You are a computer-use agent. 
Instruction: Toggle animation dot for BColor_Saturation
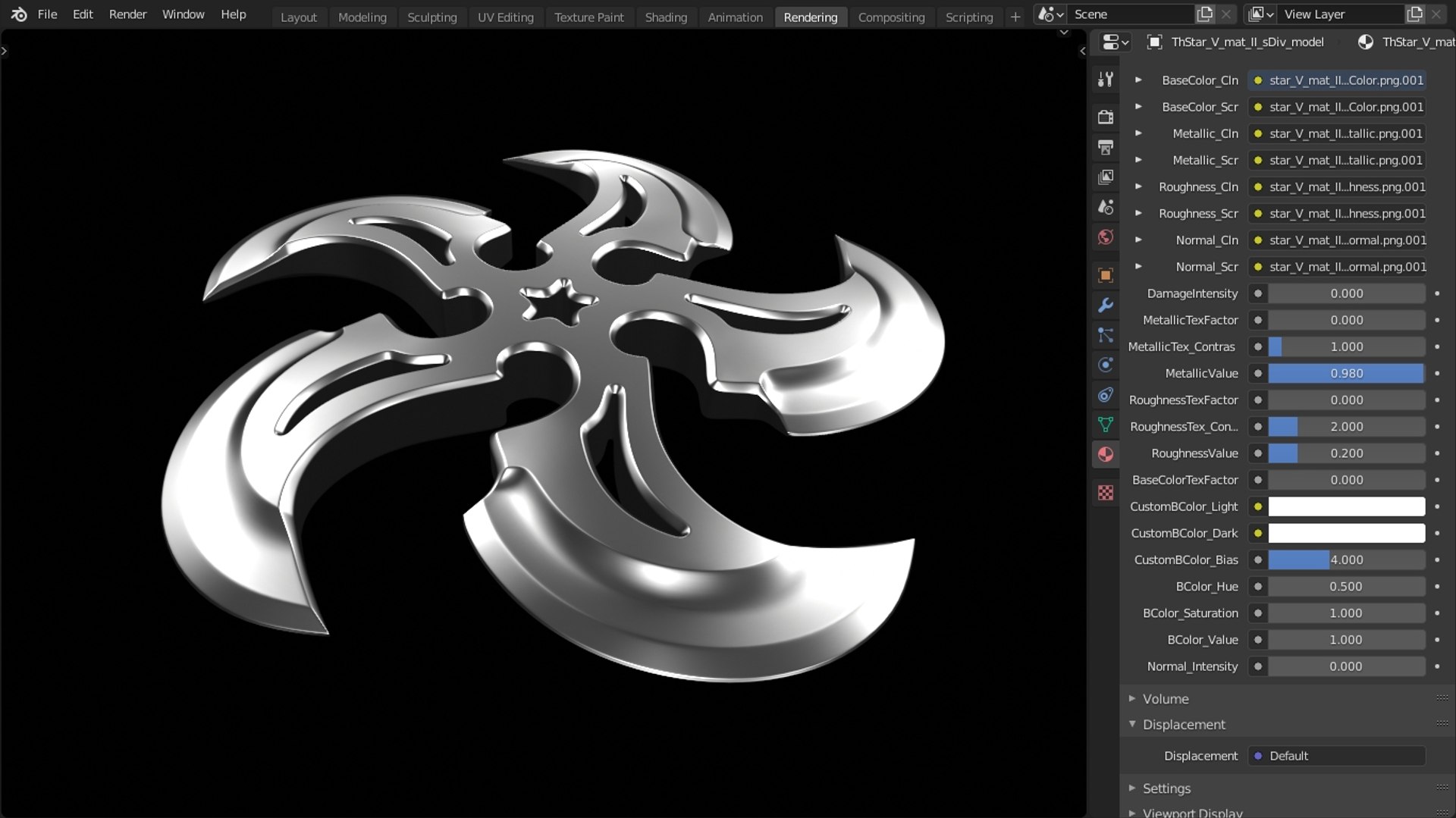1437,613
